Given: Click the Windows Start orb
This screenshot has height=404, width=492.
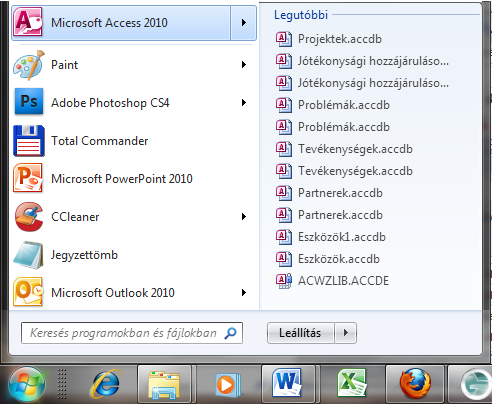Looking at the screenshot, I should click(27, 385).
